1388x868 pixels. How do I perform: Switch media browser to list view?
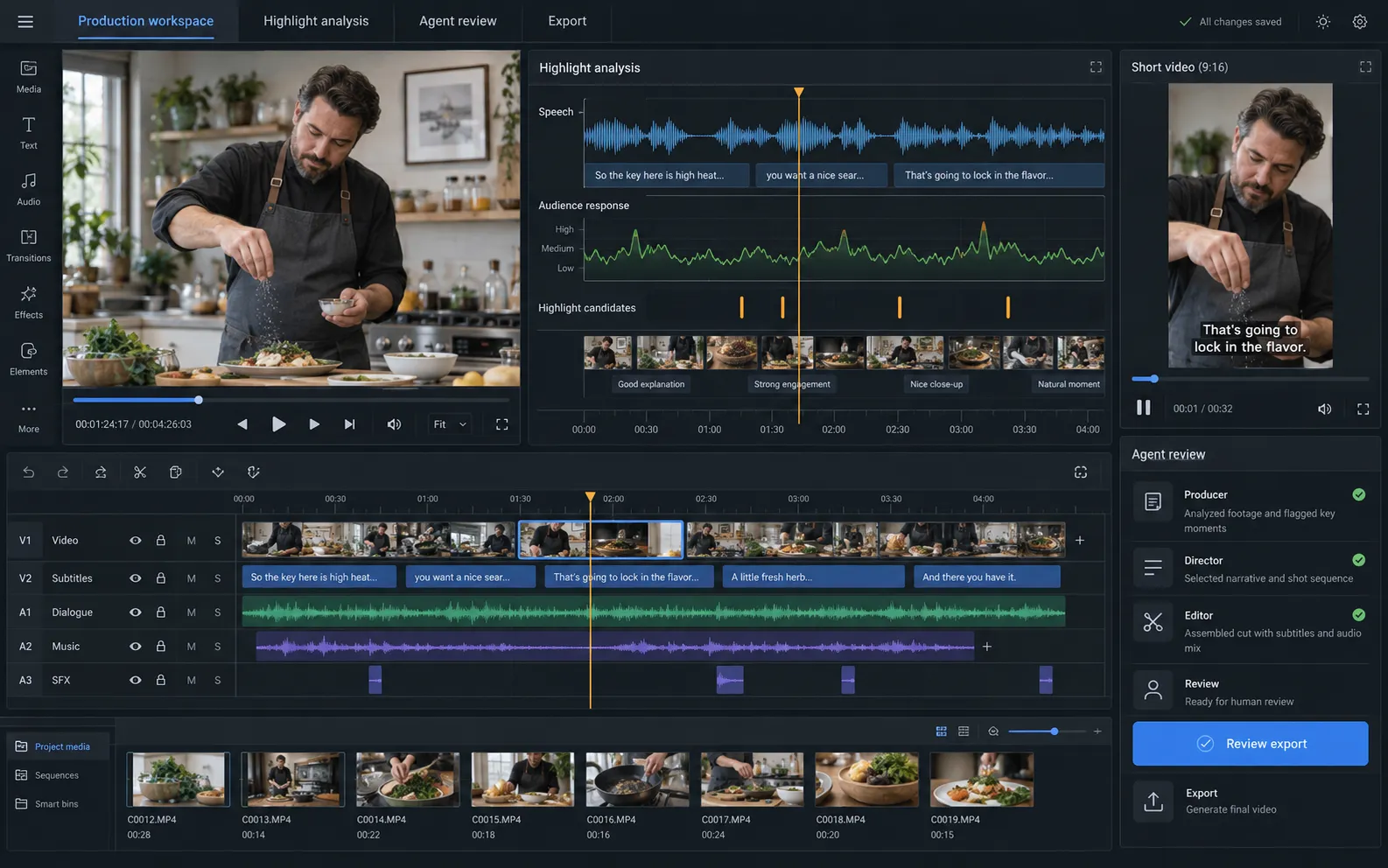pos(964,731)
